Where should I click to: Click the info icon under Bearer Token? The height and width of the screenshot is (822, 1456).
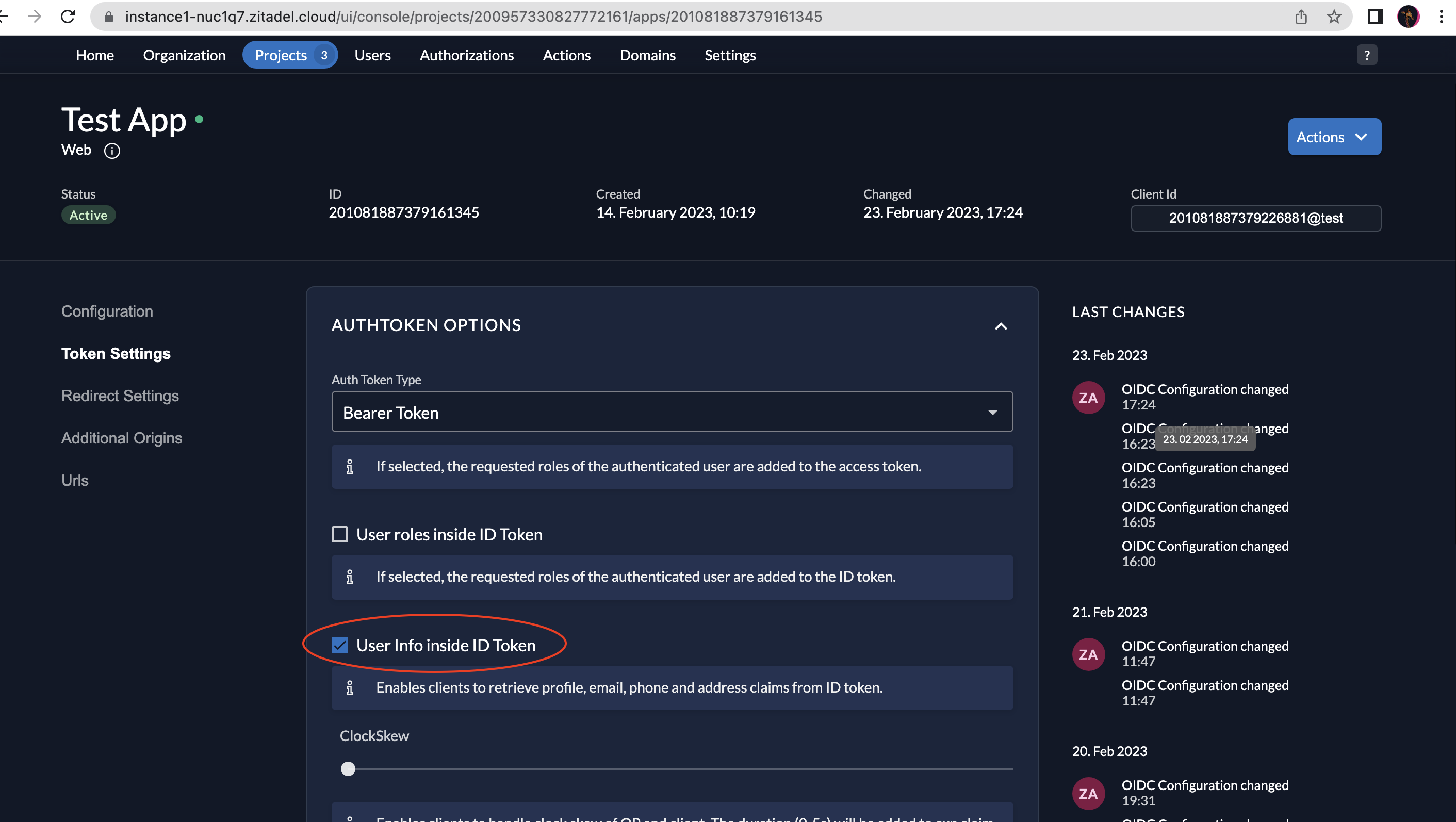pos(350,467)
